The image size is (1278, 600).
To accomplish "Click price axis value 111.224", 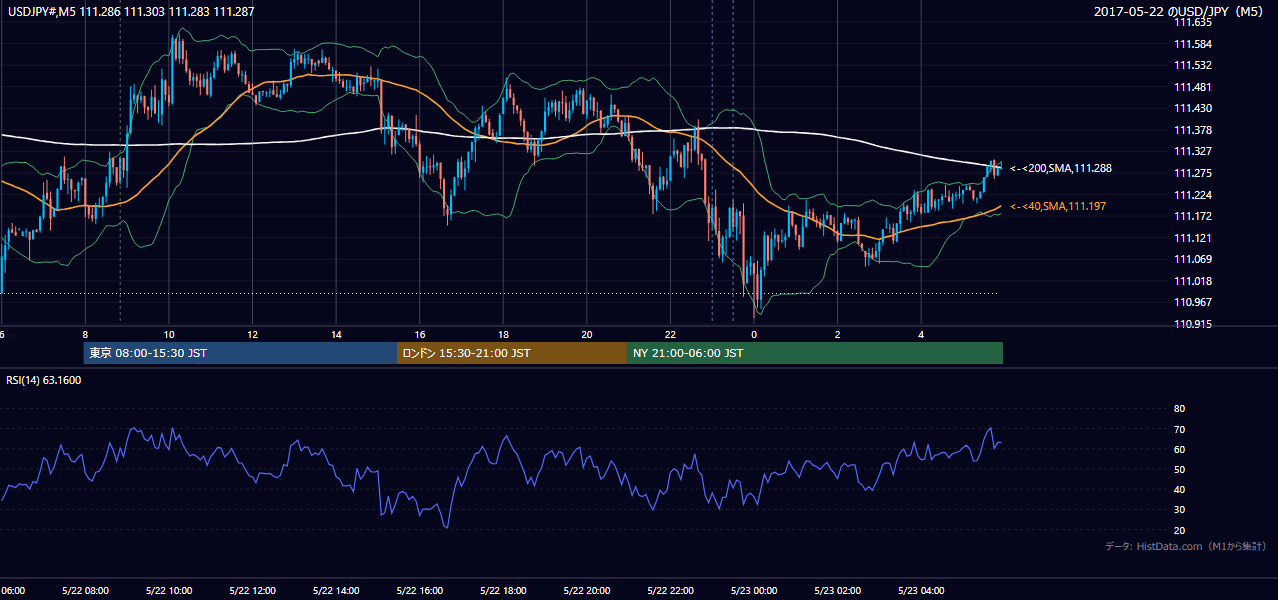I will coord(1194,195).
